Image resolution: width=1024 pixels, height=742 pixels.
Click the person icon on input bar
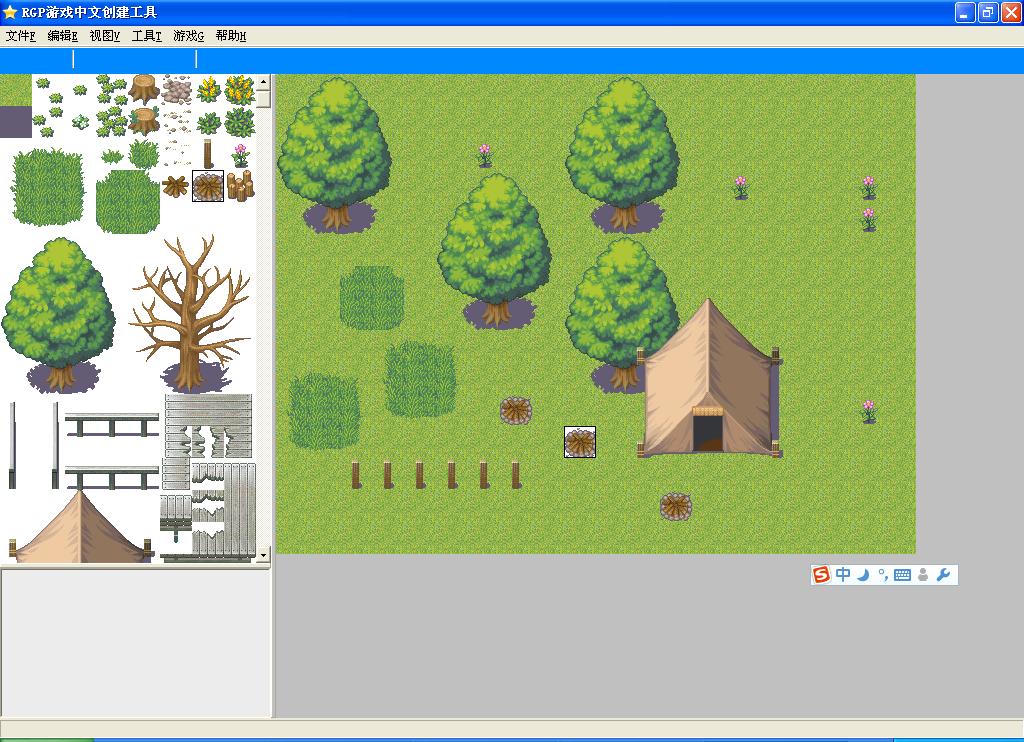923,575
